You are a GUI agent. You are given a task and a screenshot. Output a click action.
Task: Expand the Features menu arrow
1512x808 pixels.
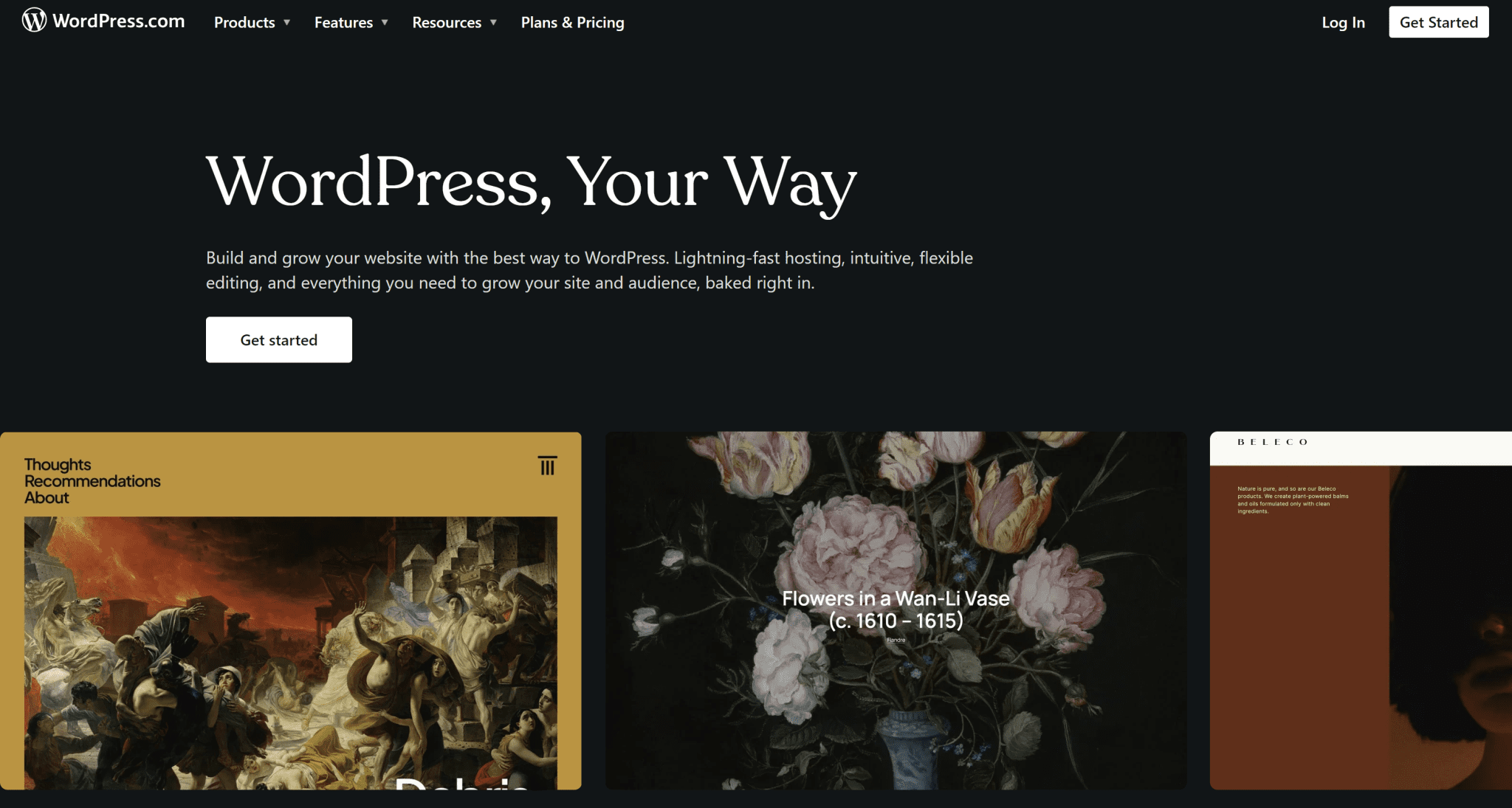(385, 22)
